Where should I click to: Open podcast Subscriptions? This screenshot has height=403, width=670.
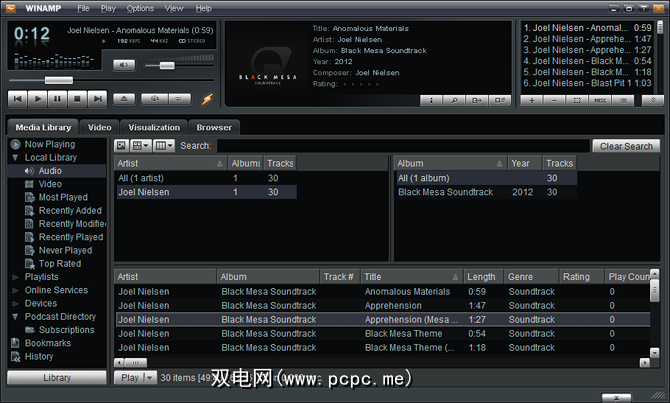coord(67,330)
